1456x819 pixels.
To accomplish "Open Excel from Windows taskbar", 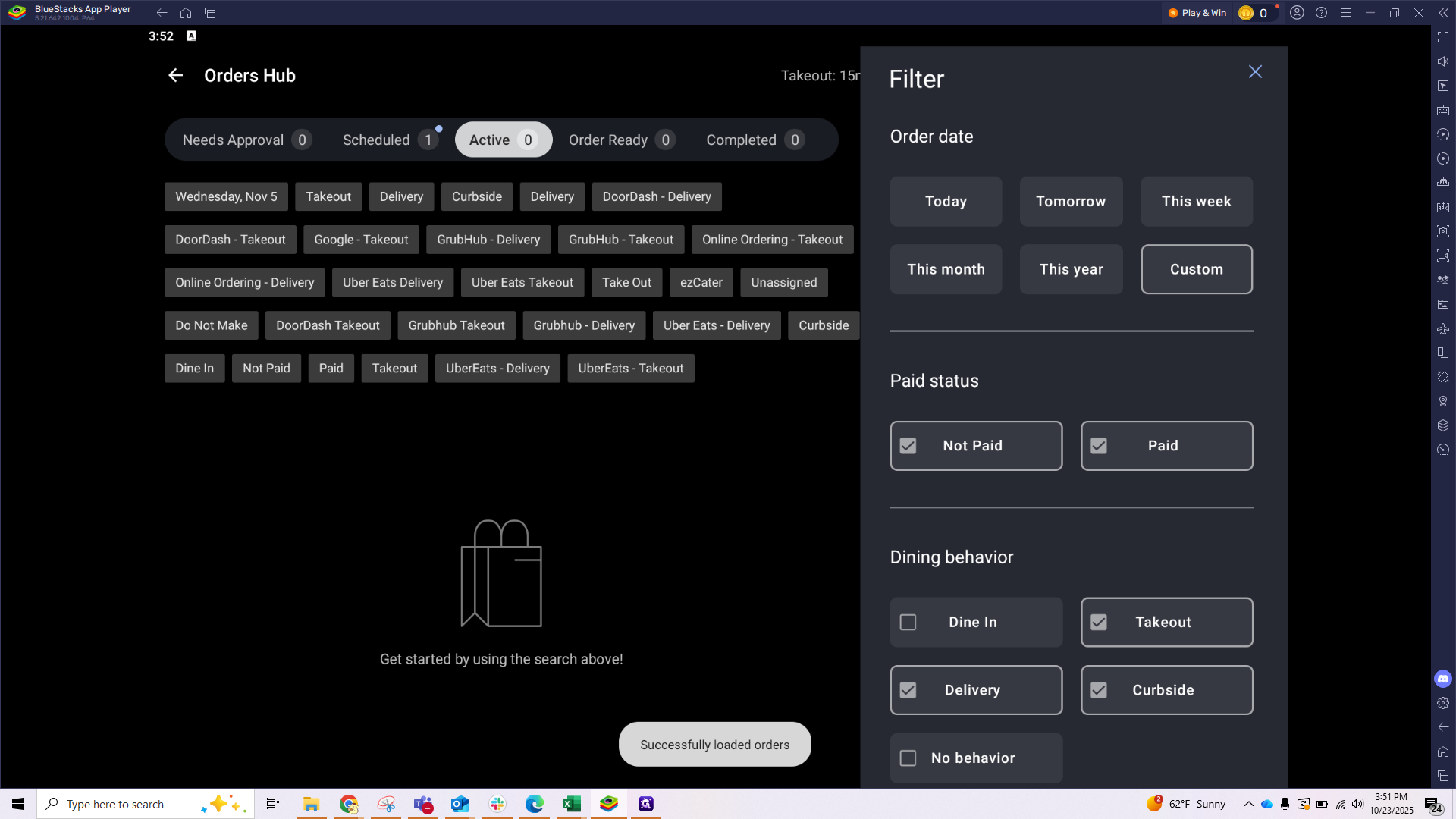I will coord(571,804).
